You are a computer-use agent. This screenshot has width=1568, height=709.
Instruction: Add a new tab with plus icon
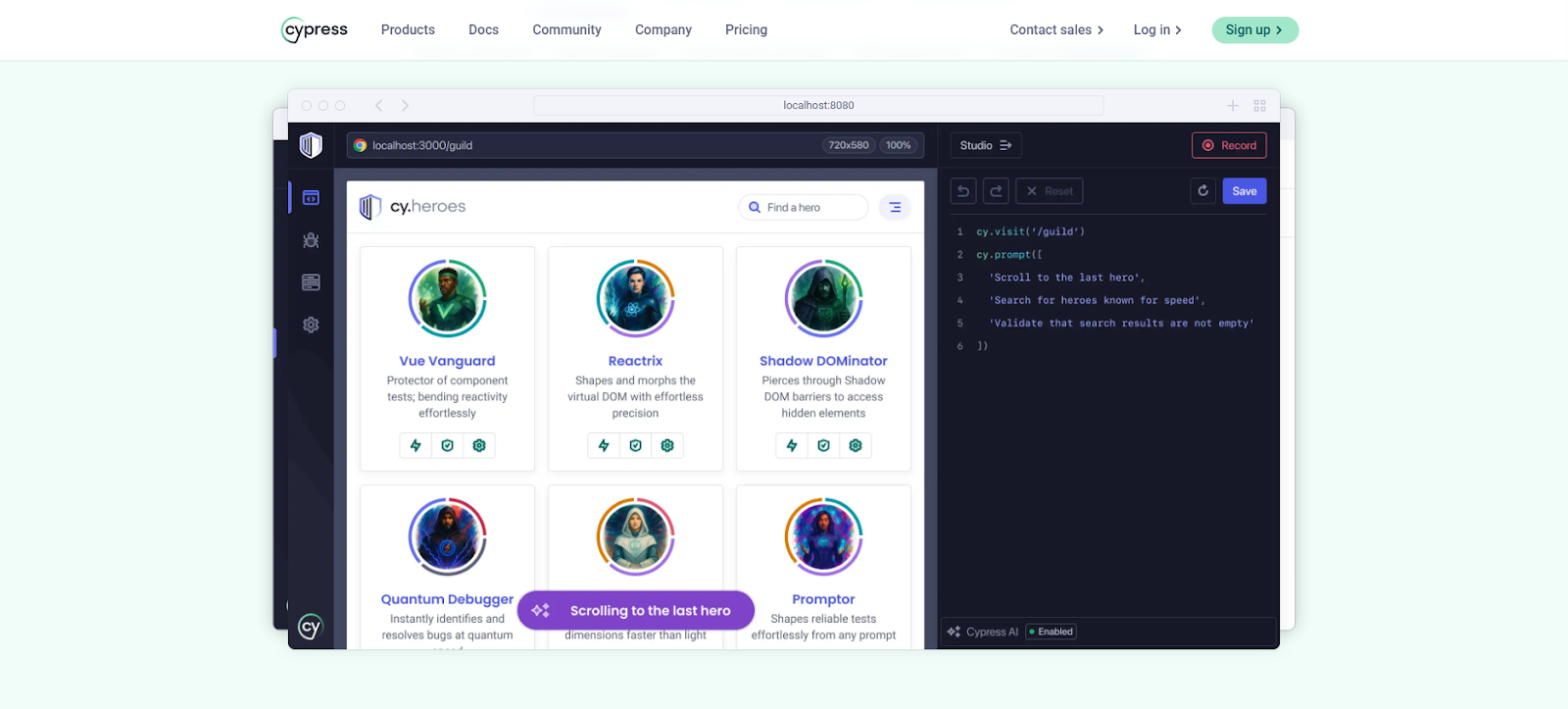point(1233,106)
